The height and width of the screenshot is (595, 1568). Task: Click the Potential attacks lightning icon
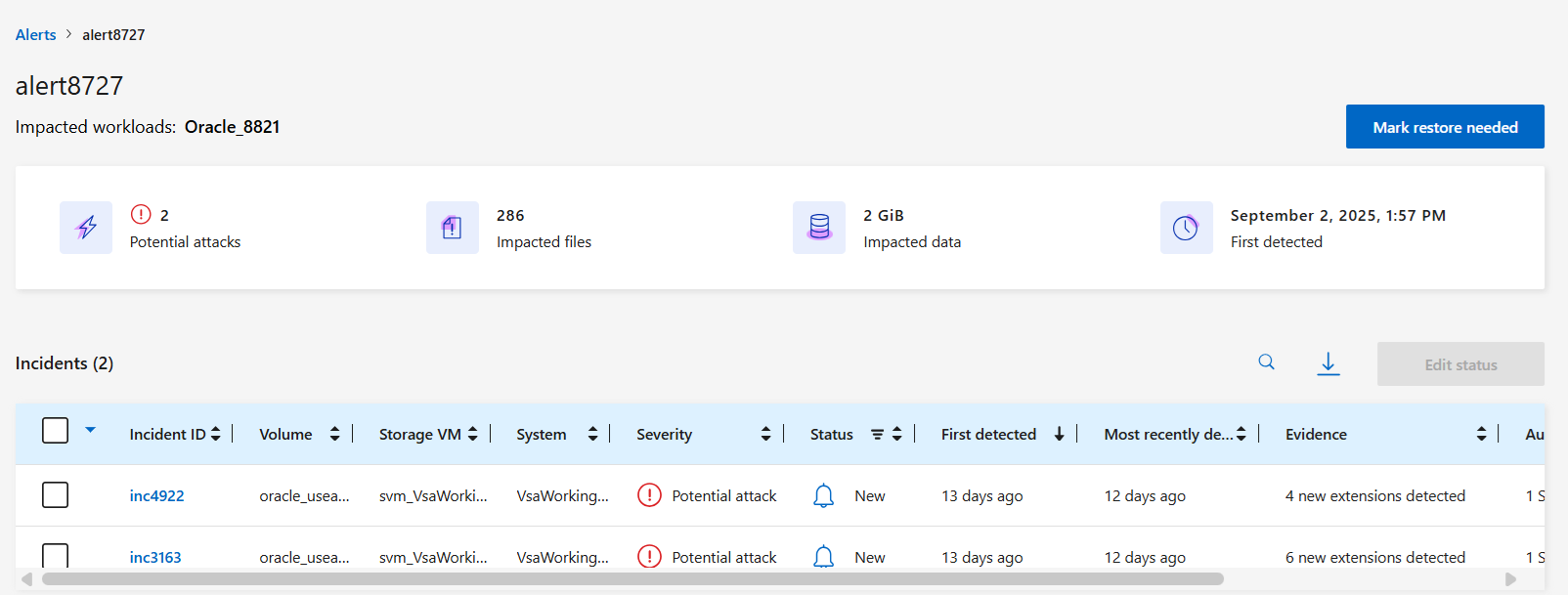[x=86, y=228]
